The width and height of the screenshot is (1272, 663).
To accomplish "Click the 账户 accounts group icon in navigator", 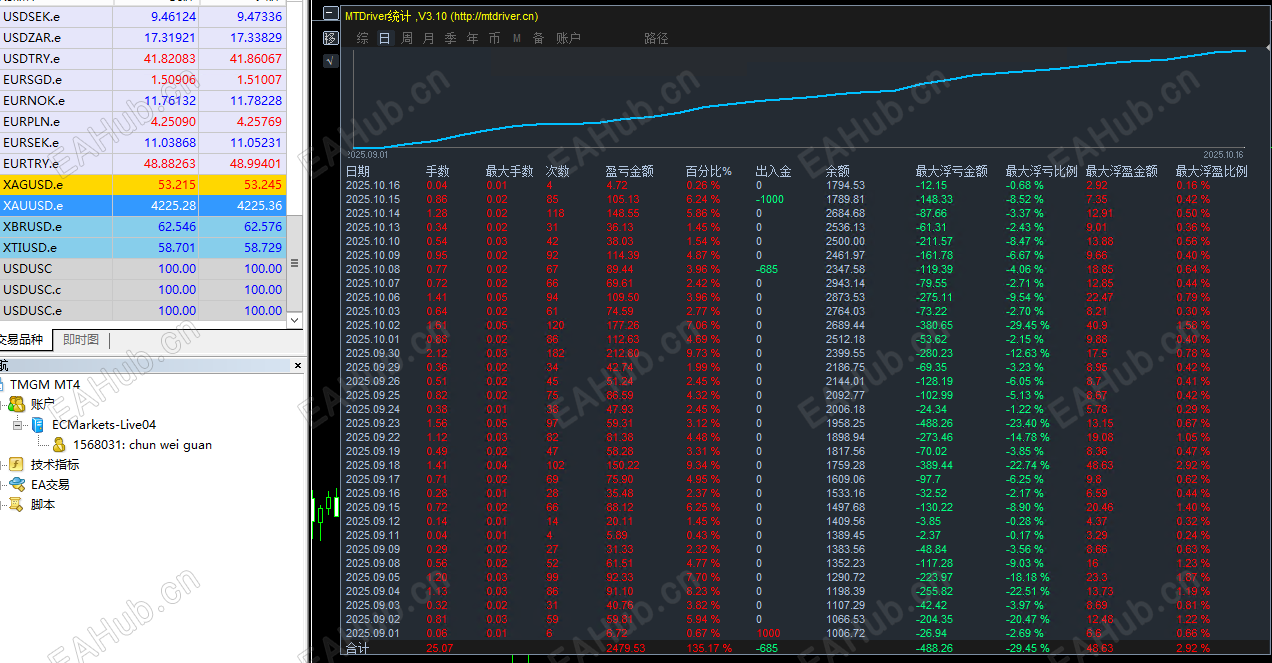I will [17, 404].
